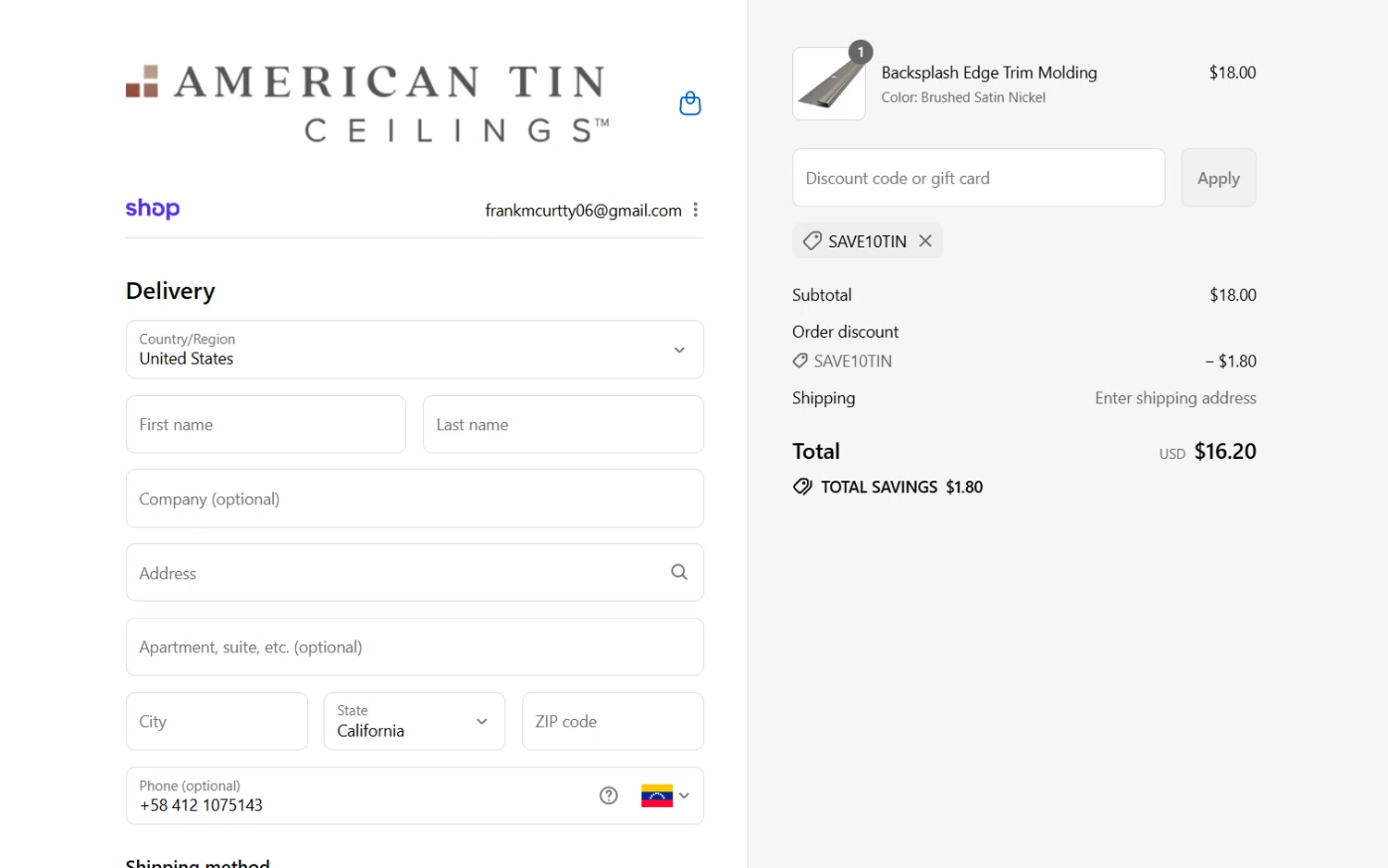Remove the SAVE10TIN discount code chip
Viewport: 1388px width, 868px height.
pyautogui.click(x=925, y=241)
